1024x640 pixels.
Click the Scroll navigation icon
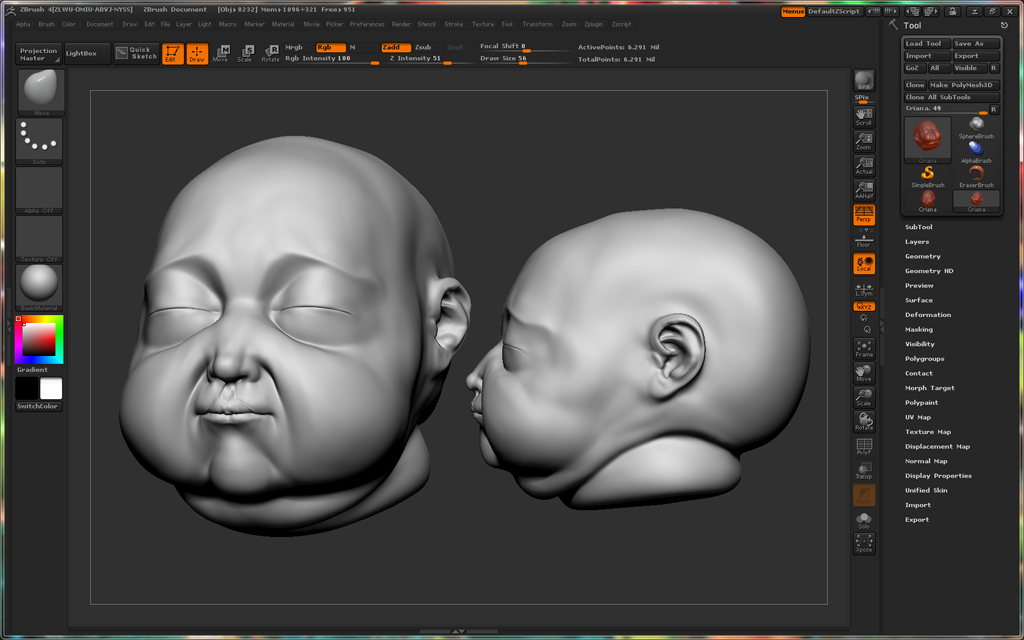(864, 117)
